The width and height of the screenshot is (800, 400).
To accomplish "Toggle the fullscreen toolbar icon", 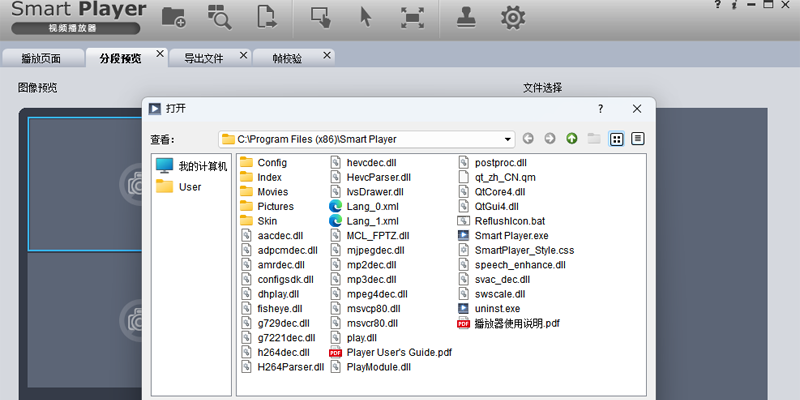I will (x=412, y=17).
